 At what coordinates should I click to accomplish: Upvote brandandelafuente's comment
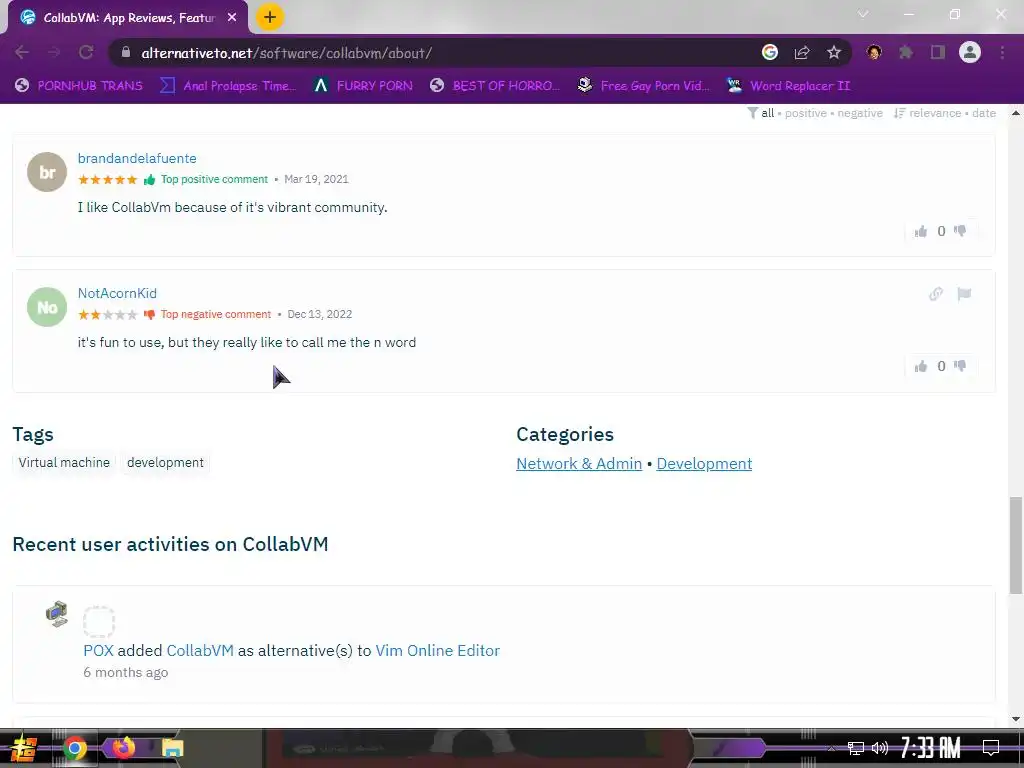point(921,231)
